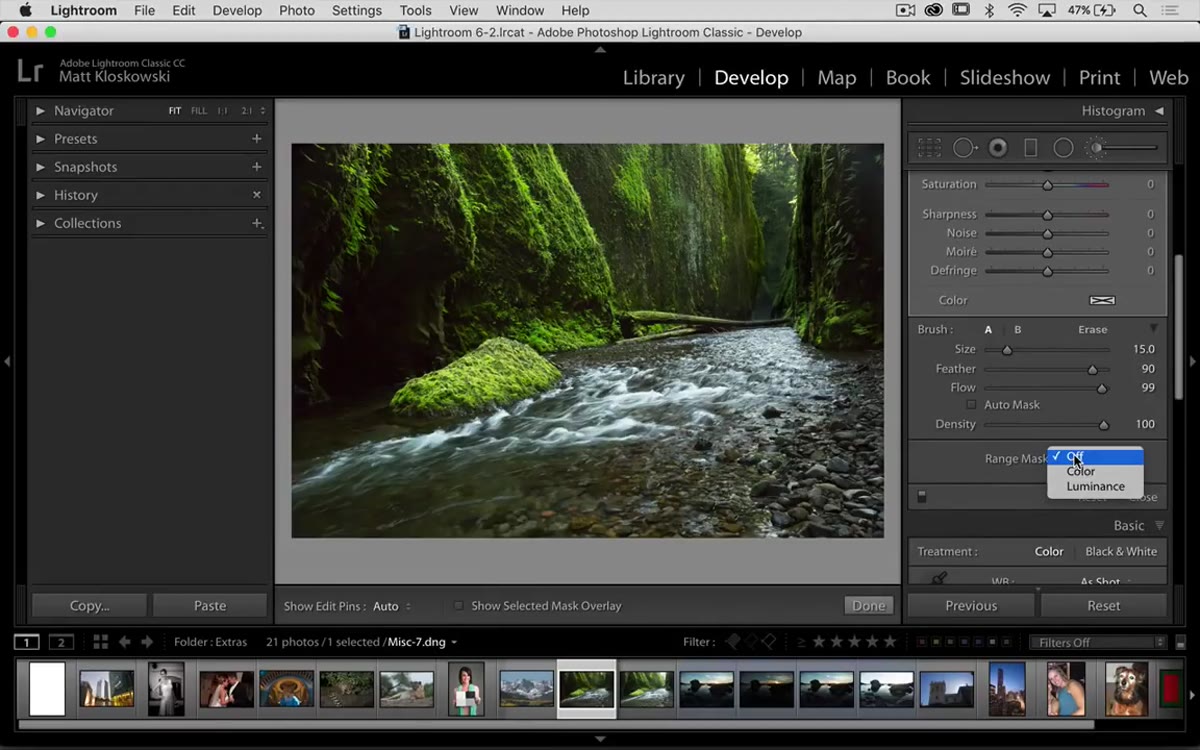Select main window display button 1

pos(27,642)
